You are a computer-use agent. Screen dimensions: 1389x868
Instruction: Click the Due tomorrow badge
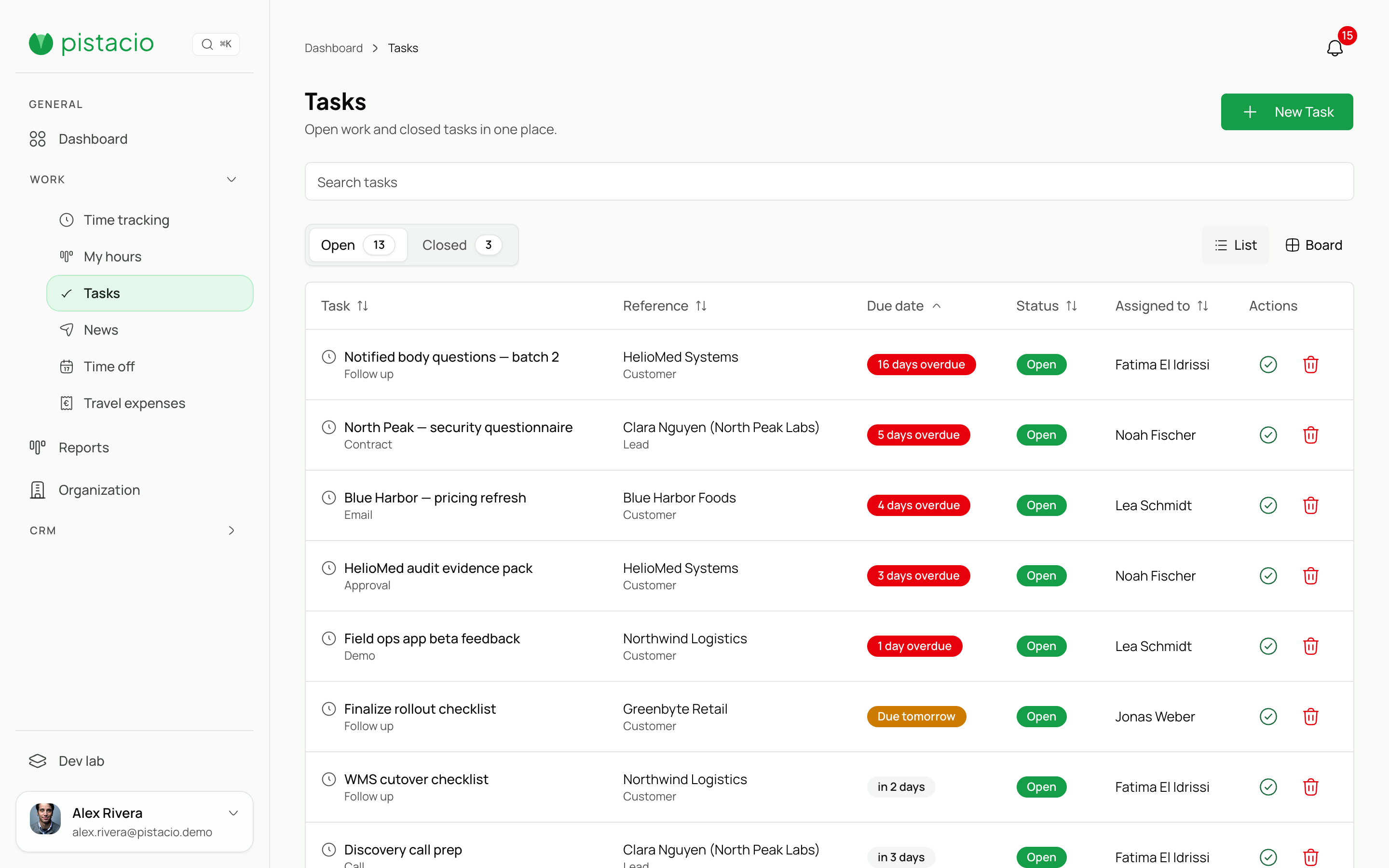[916, 717]
